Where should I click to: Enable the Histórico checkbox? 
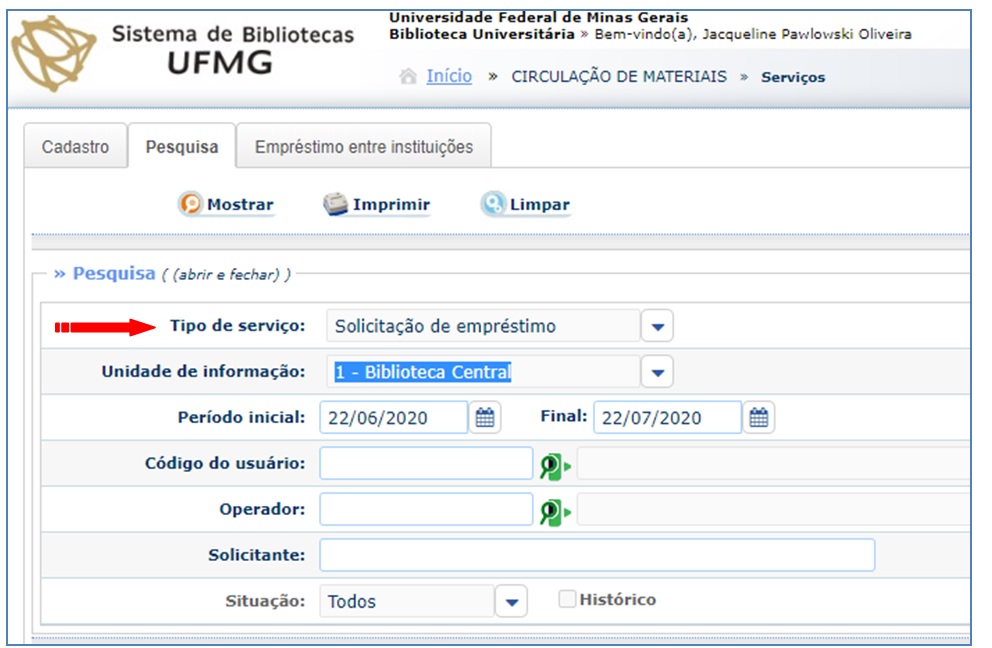click(567, 599)
